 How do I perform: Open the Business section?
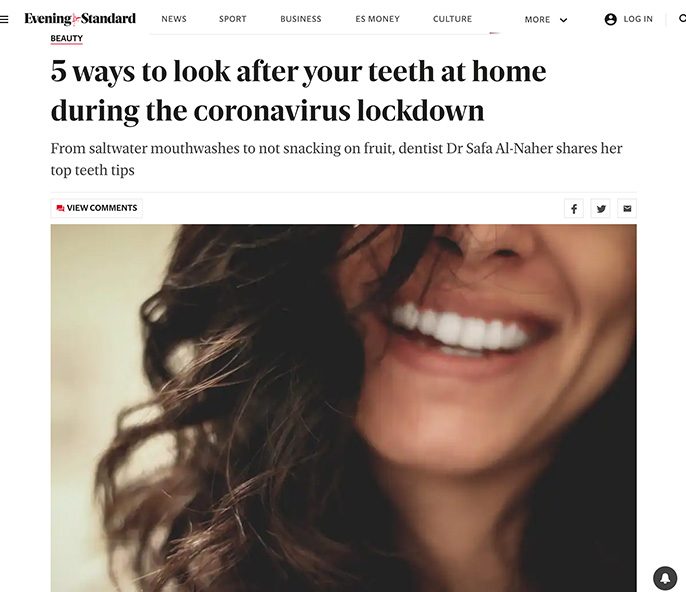pos(301,19)
